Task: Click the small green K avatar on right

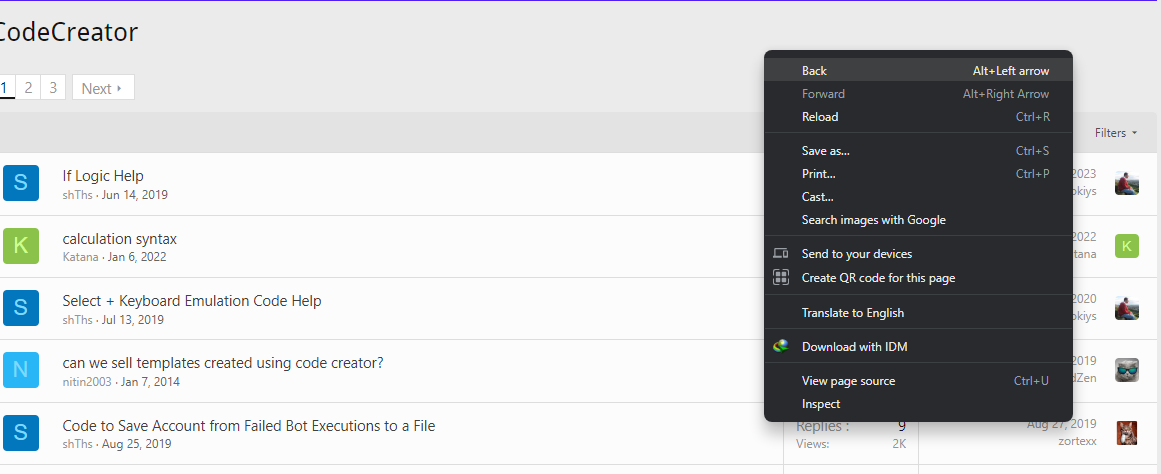Action: (1127, 246)
